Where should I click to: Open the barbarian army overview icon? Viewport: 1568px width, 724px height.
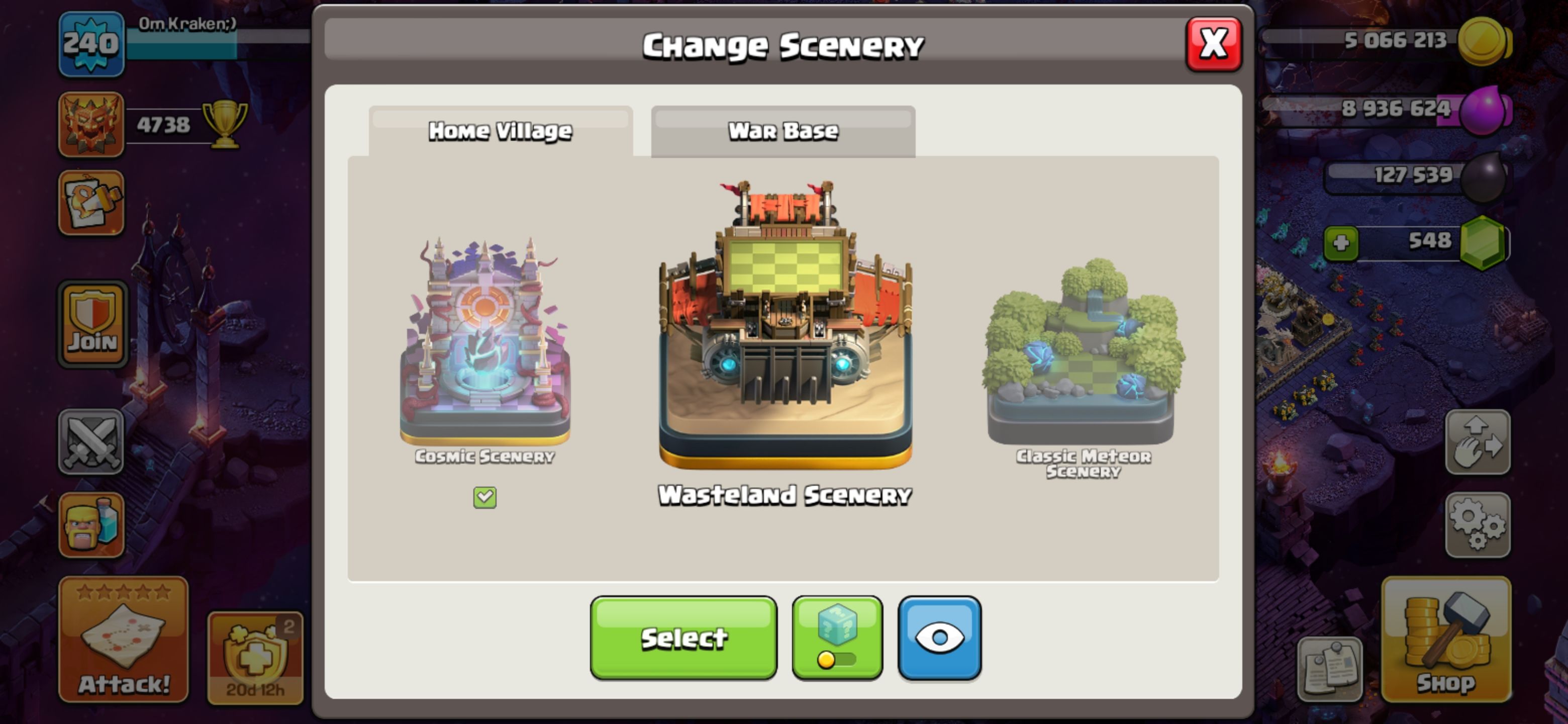coord(91,524)
